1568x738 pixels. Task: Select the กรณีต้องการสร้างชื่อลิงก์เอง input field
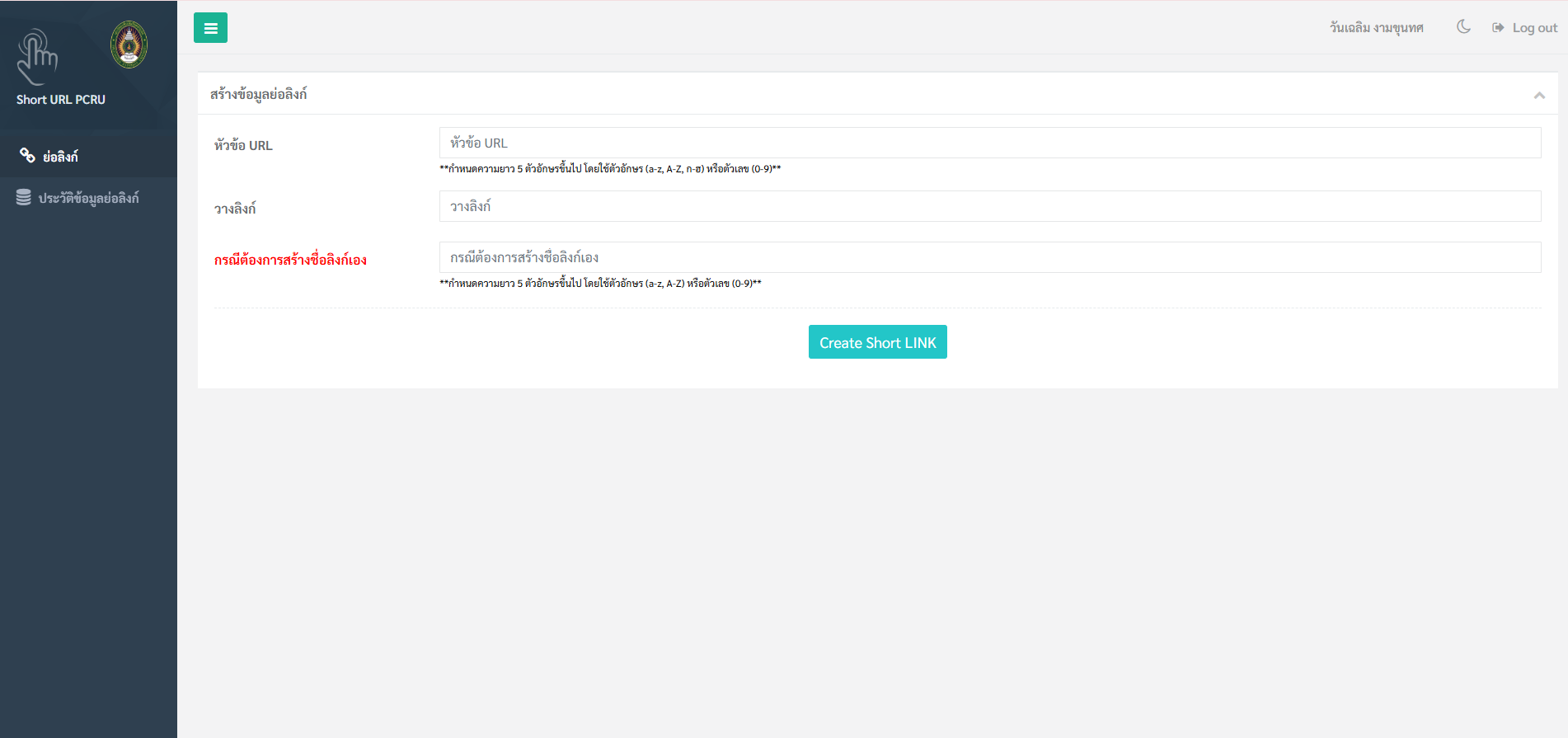tap(989, 257)
